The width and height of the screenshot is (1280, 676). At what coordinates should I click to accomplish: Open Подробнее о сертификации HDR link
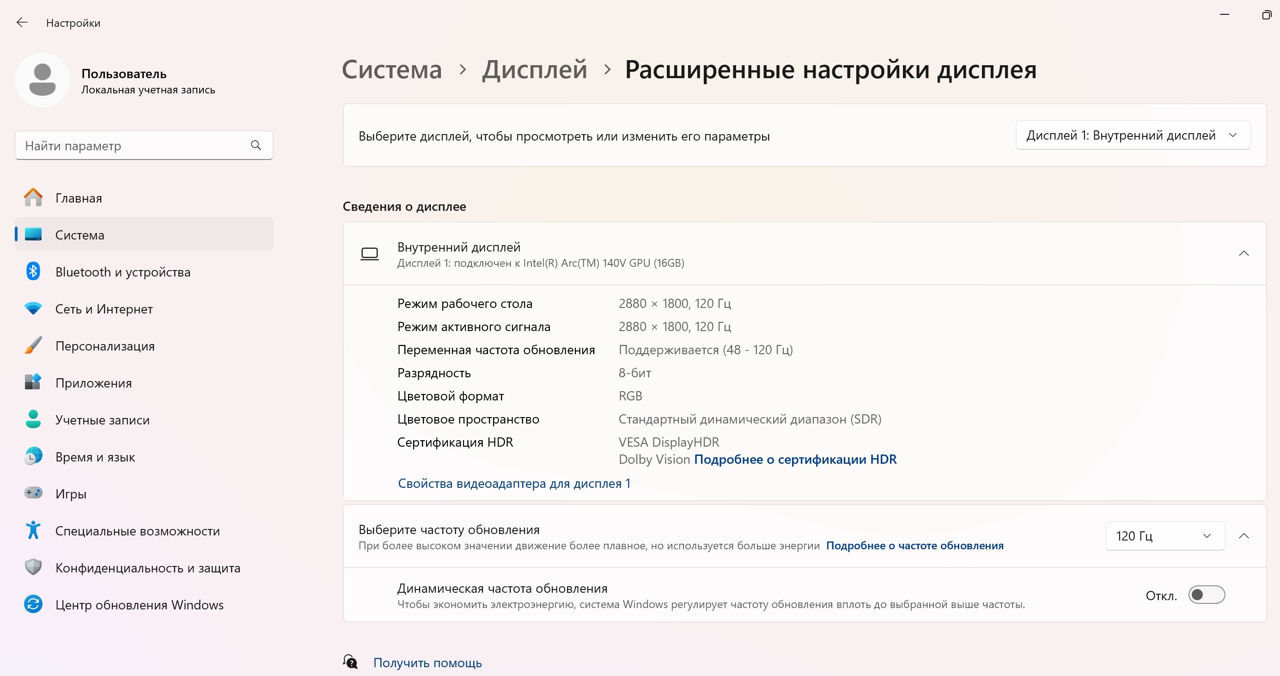[x=795, y=460]
